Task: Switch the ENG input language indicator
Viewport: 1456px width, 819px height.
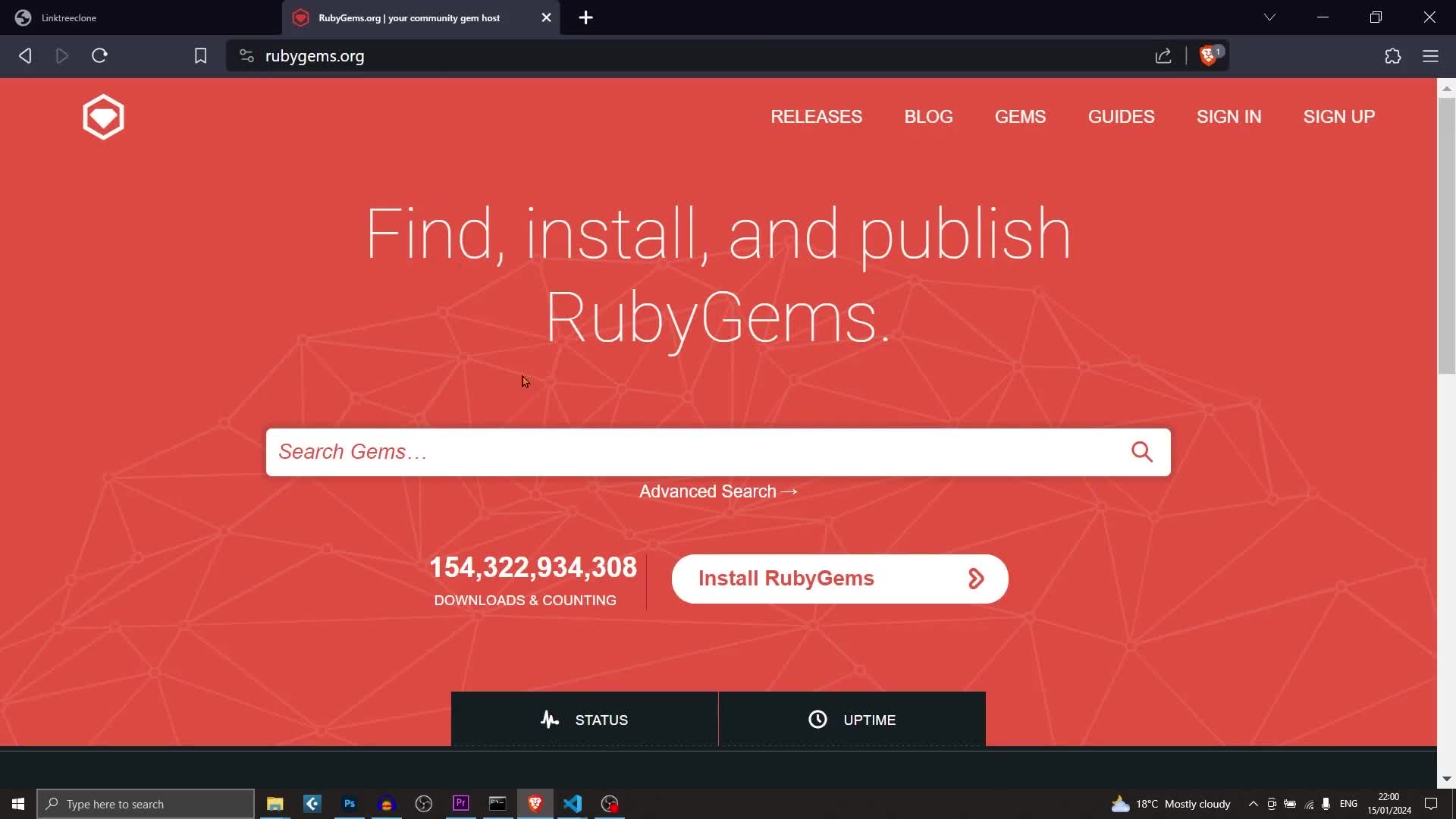Action: [x=1348, y=804]
